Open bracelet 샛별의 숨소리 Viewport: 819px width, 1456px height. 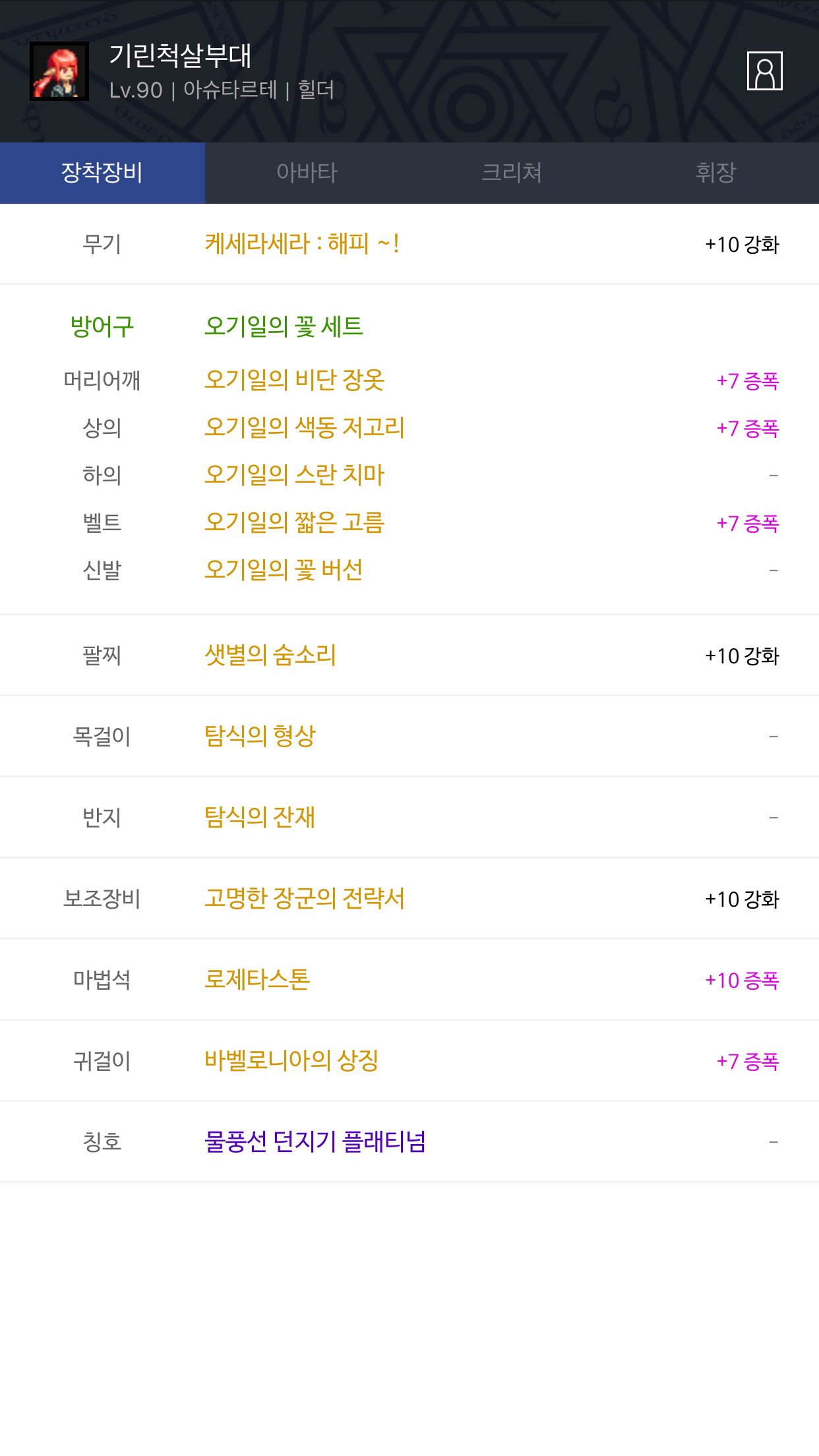pos(270,655)
